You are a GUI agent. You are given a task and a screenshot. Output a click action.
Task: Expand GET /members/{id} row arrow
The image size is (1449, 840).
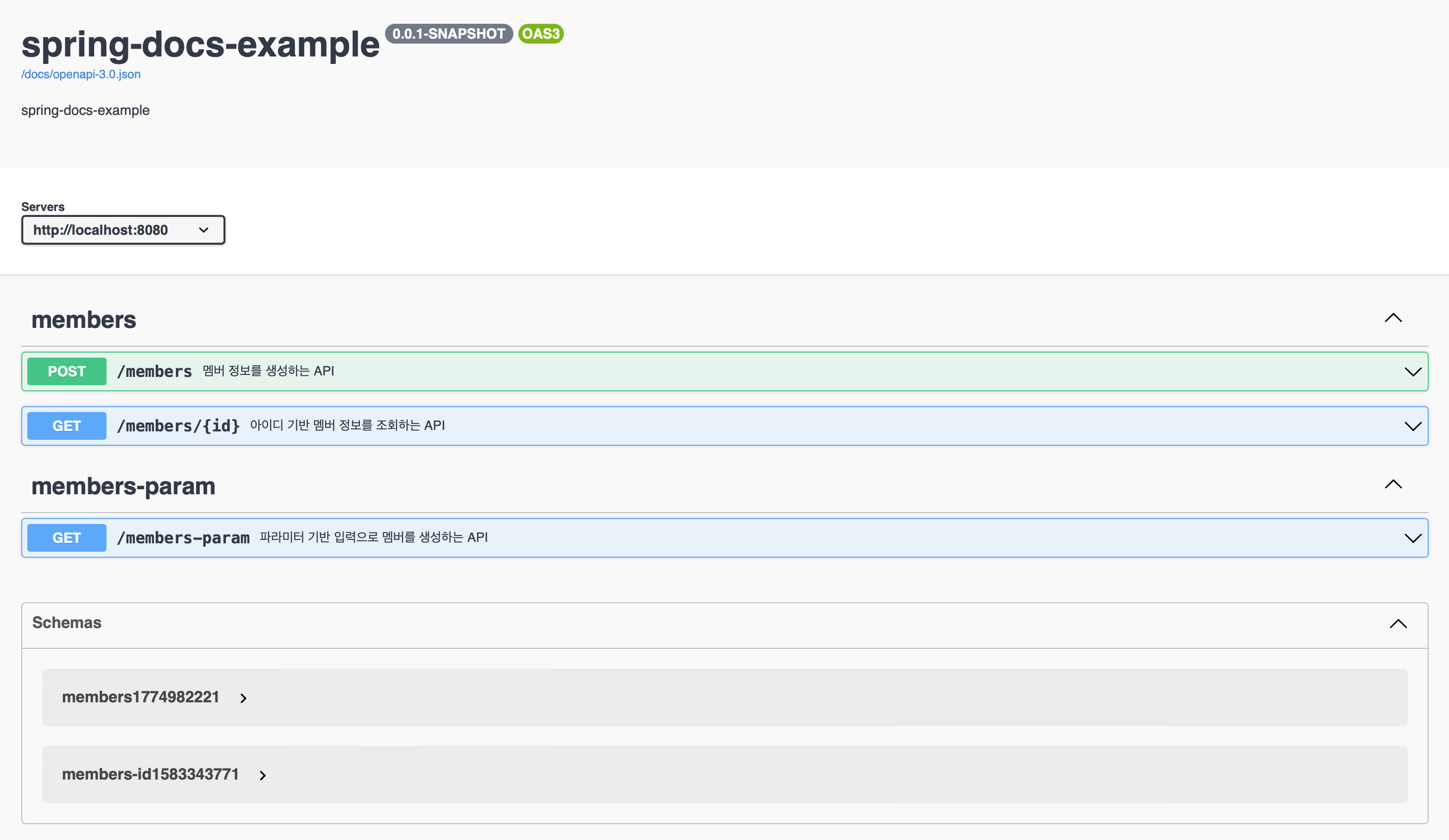pos(1412,426)
